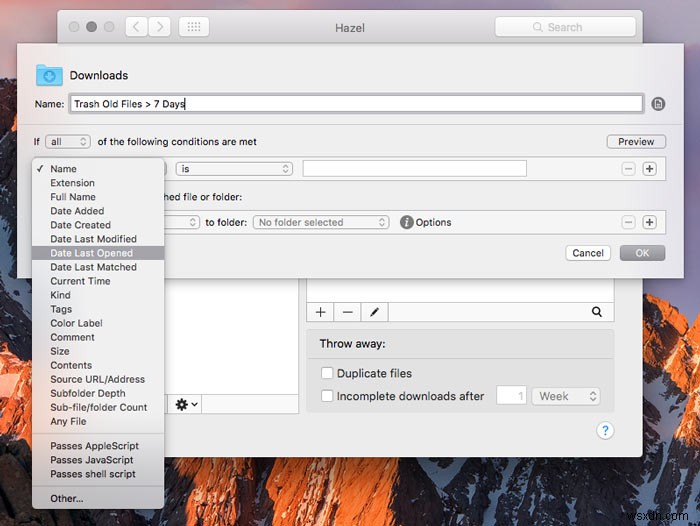700x526 pixels.
Task: Open the help question mark button
Action: 605,431
